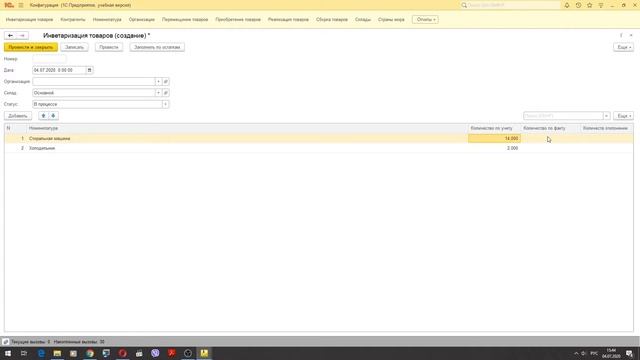Click the Записать button
The height and width of the screenshot is (360, 640).
[x=74, y=47]
